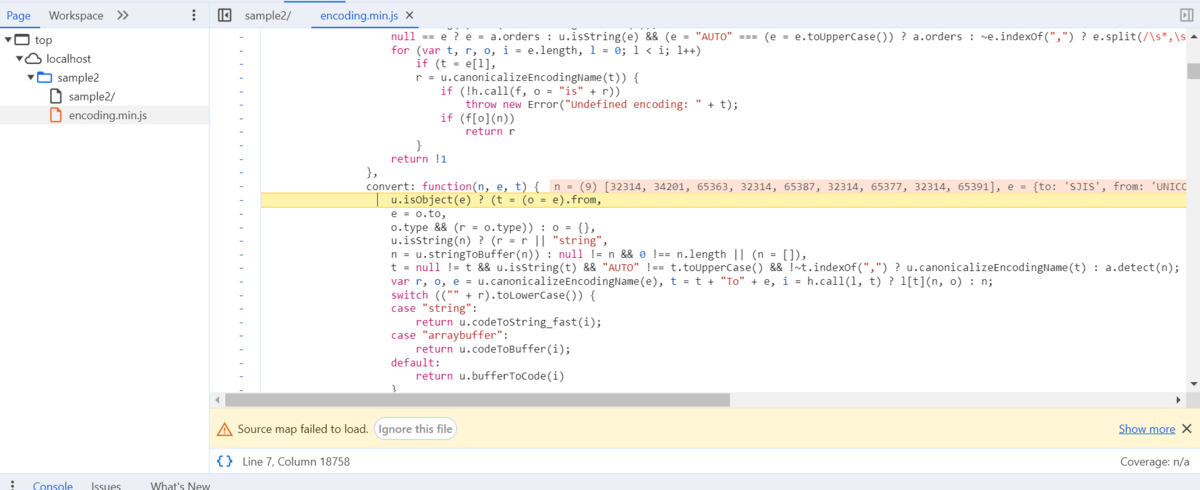Click the return u.bufferToCode(i) line
The height and width of the screenshot is (490, 1200).
pyautogui.click(x=490, y=376)
